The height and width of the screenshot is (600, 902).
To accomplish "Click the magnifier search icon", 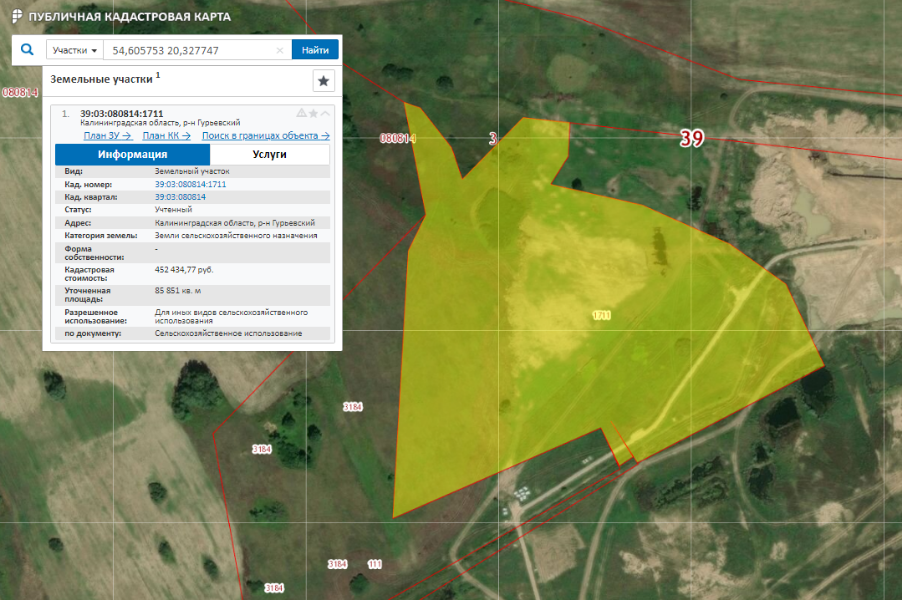I will (27, 50).
